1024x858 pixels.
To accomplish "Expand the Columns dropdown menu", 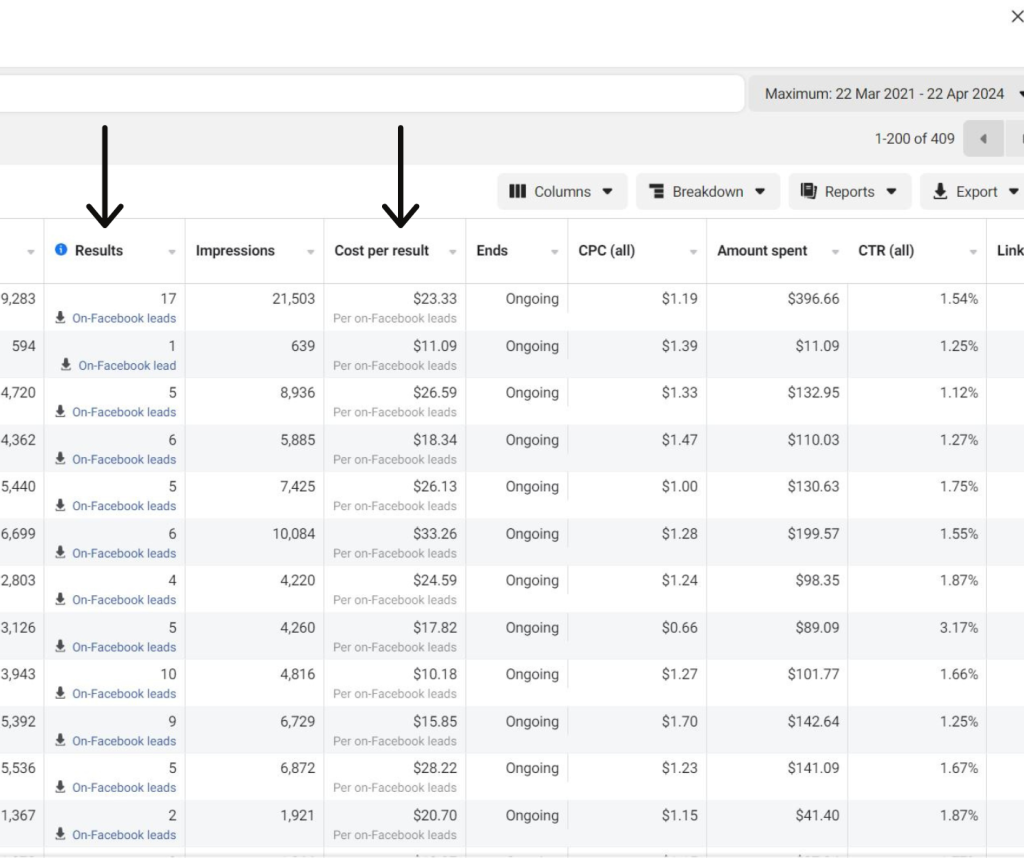I will click(x=607, y=192).
